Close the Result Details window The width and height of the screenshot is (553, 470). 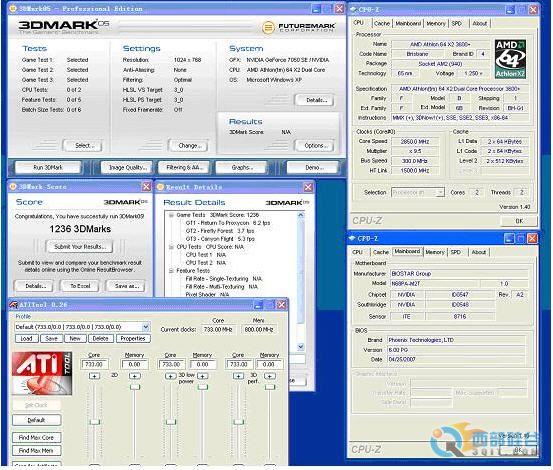(308, 187)
